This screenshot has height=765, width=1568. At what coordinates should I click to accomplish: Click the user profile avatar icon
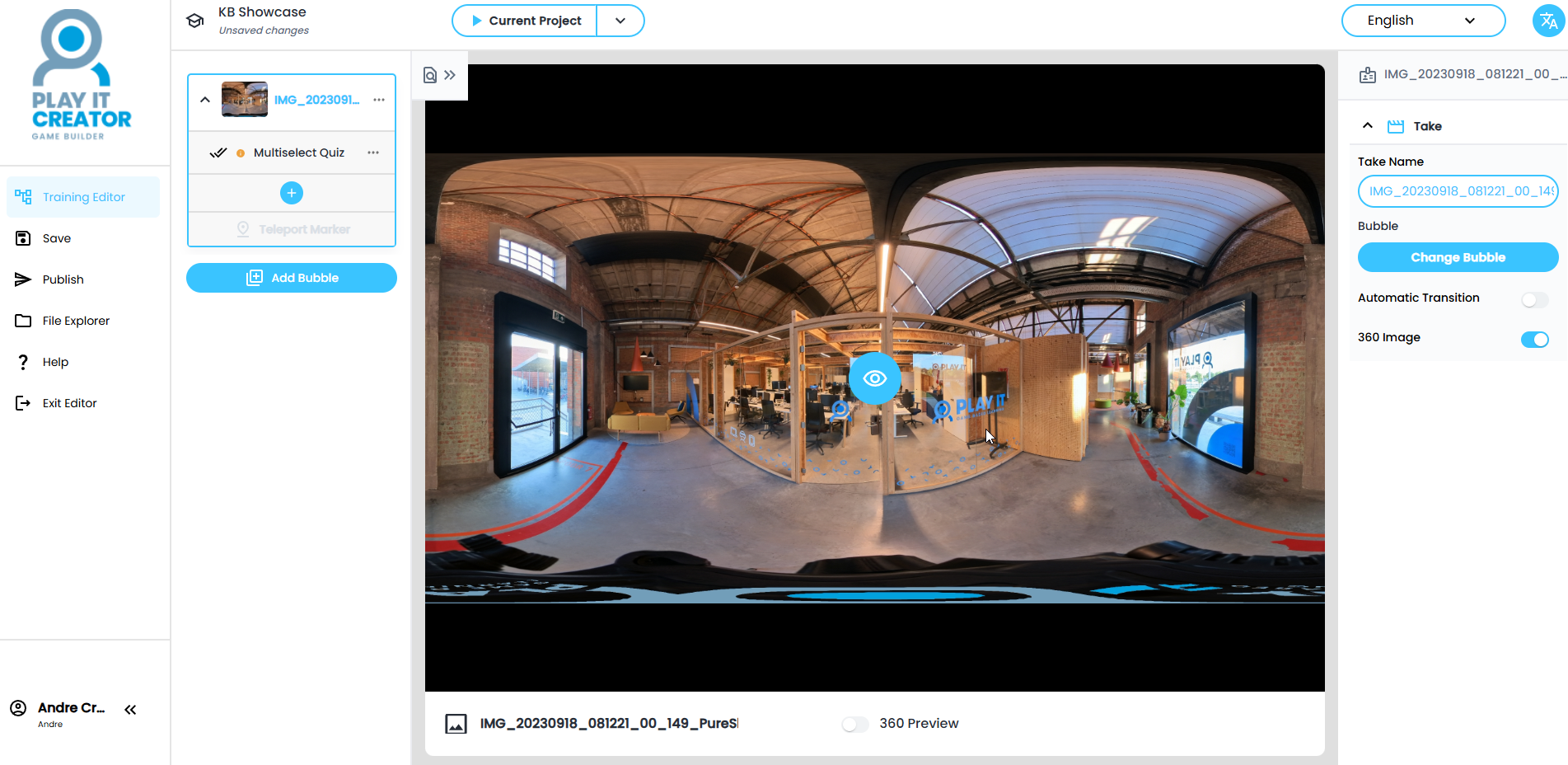point(18,708)
